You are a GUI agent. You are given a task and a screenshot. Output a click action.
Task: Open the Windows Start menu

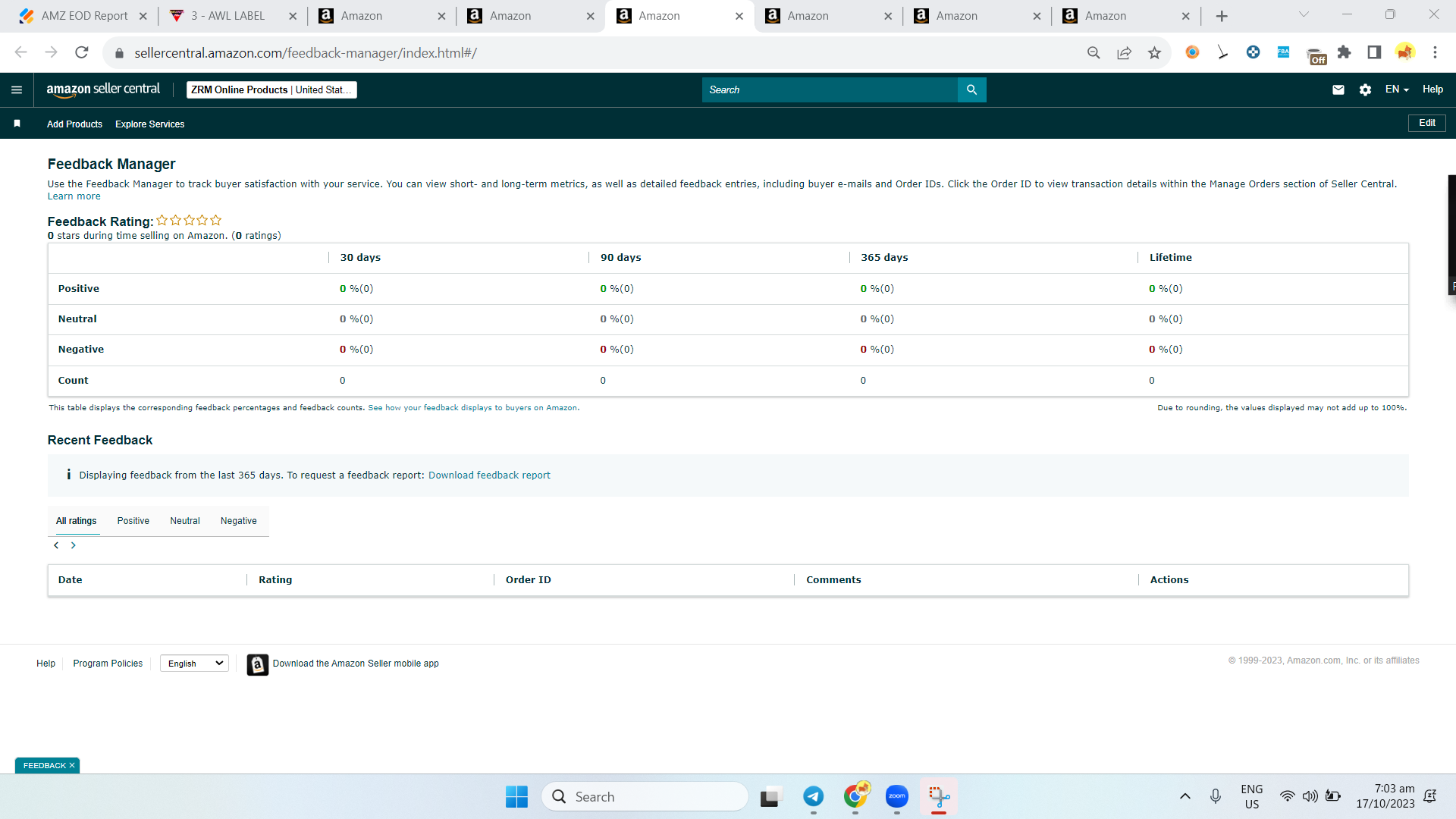tap(516, 796)
